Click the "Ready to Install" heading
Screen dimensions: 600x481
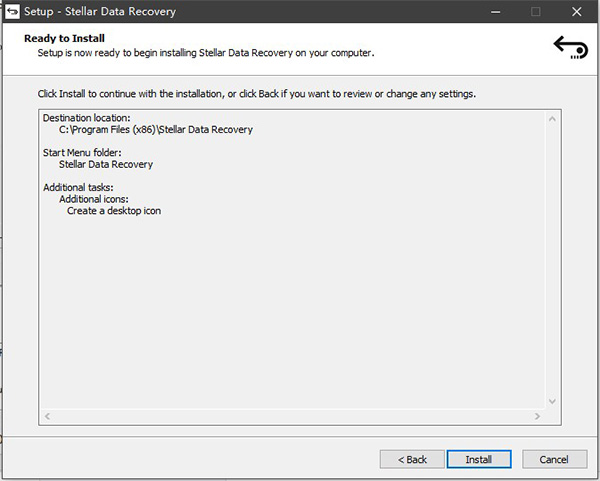click(x=65, y=38)
